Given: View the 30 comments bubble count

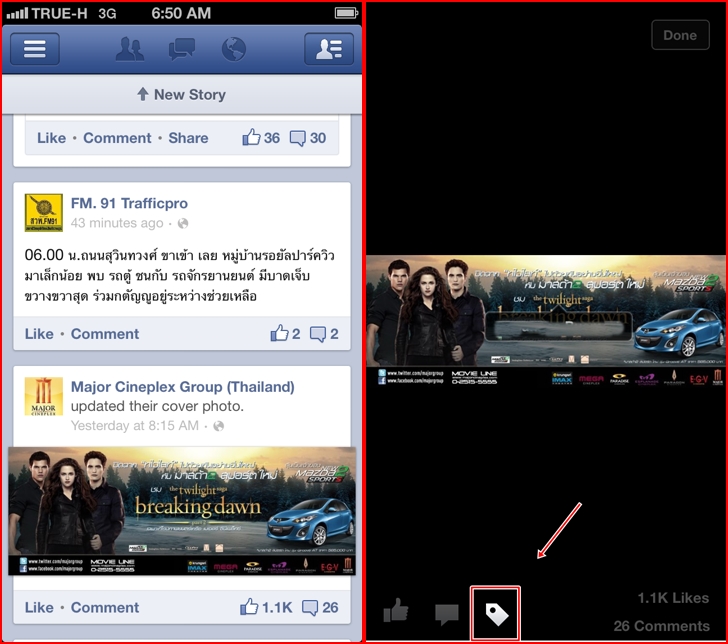Looking at the screenshot, I should click(308, 138).
